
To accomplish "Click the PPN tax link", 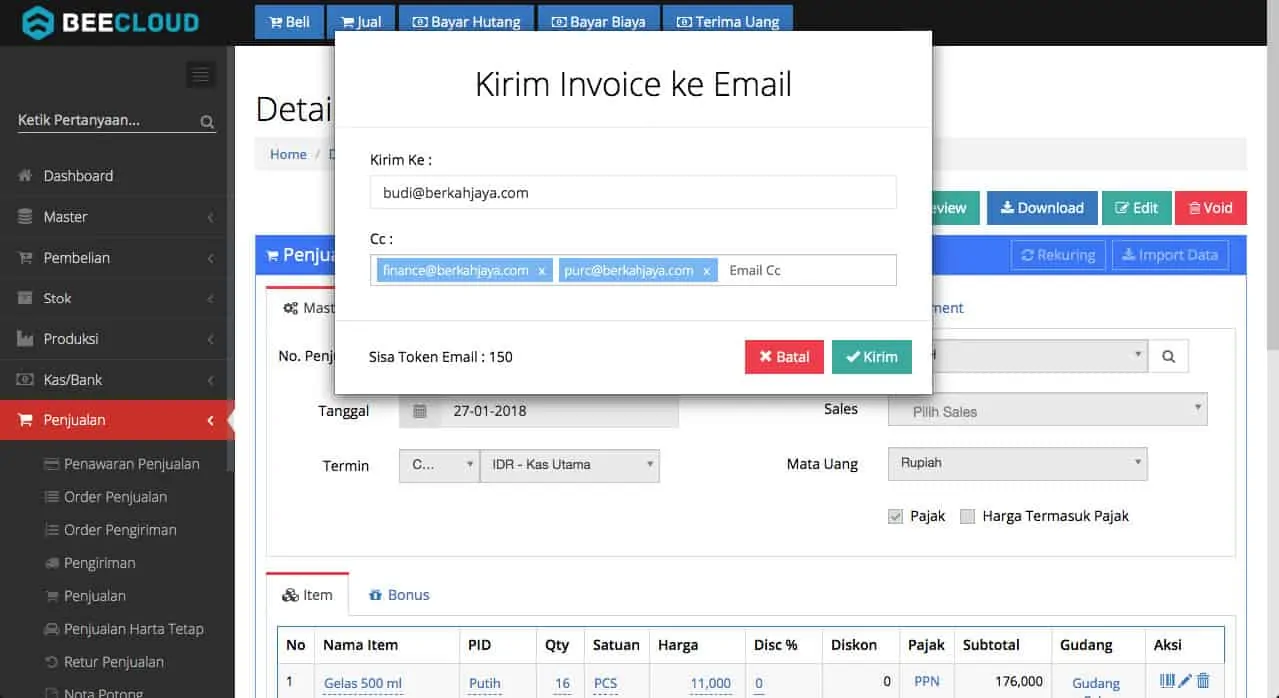I will 927,682.
